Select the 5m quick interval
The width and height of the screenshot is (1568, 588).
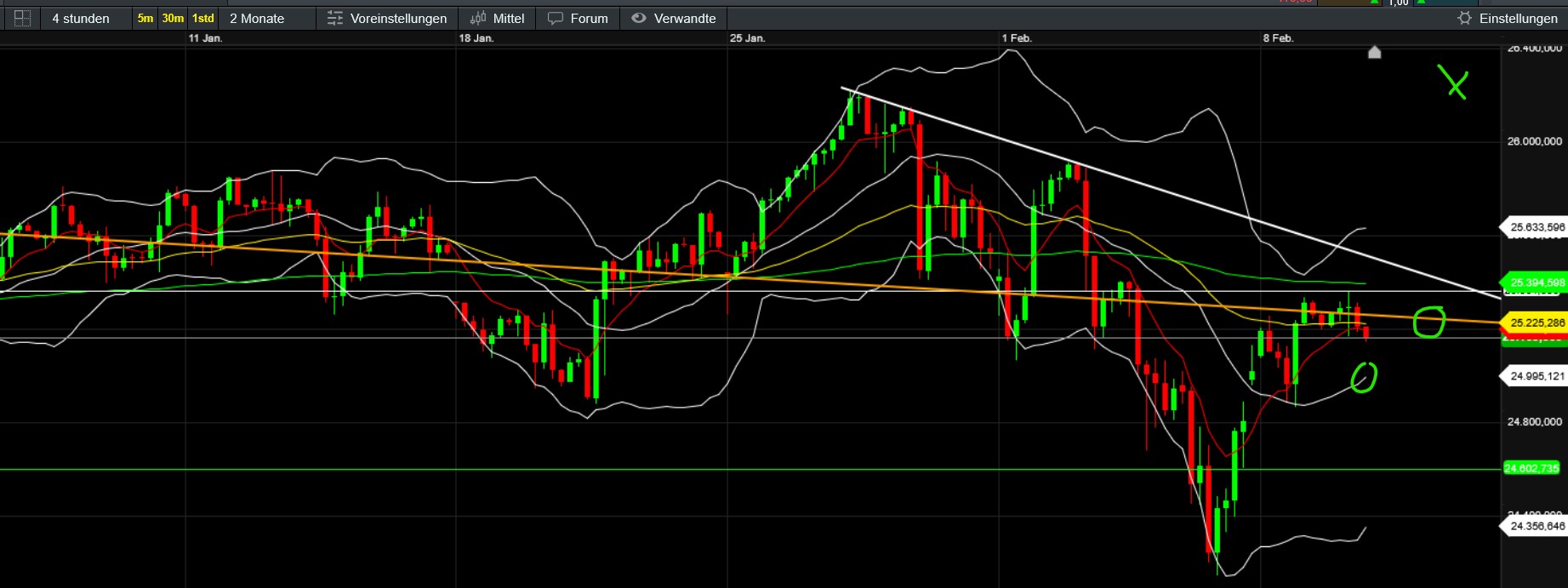coord(145,18)
